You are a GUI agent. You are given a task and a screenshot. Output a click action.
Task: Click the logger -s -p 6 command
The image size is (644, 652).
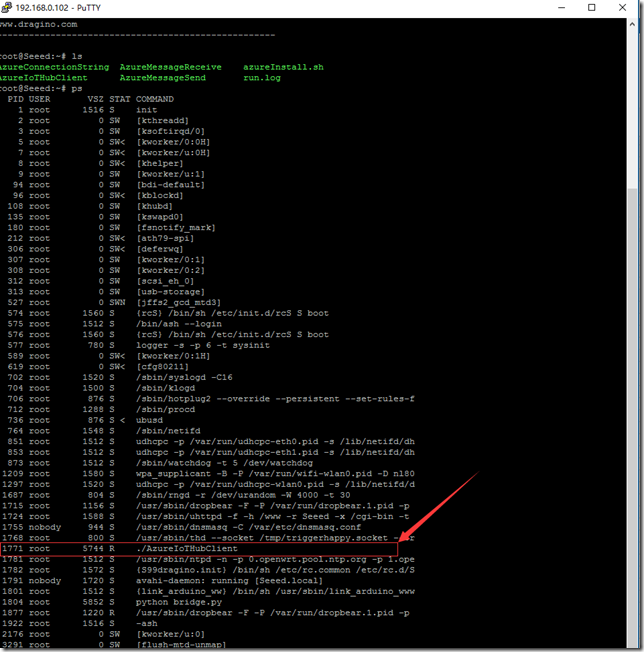pyautogui.click(x=203, y=345)
